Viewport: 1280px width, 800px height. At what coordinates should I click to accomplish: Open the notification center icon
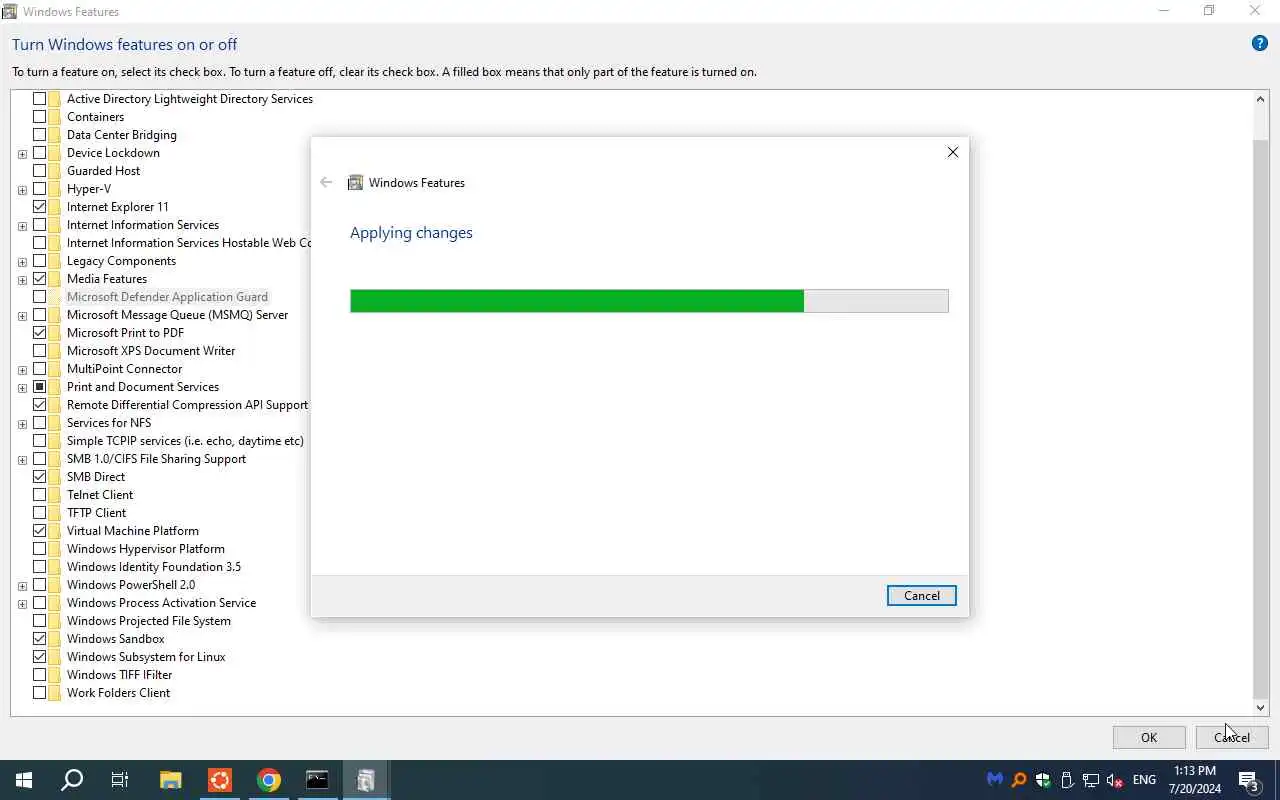tap(1249, 780)
